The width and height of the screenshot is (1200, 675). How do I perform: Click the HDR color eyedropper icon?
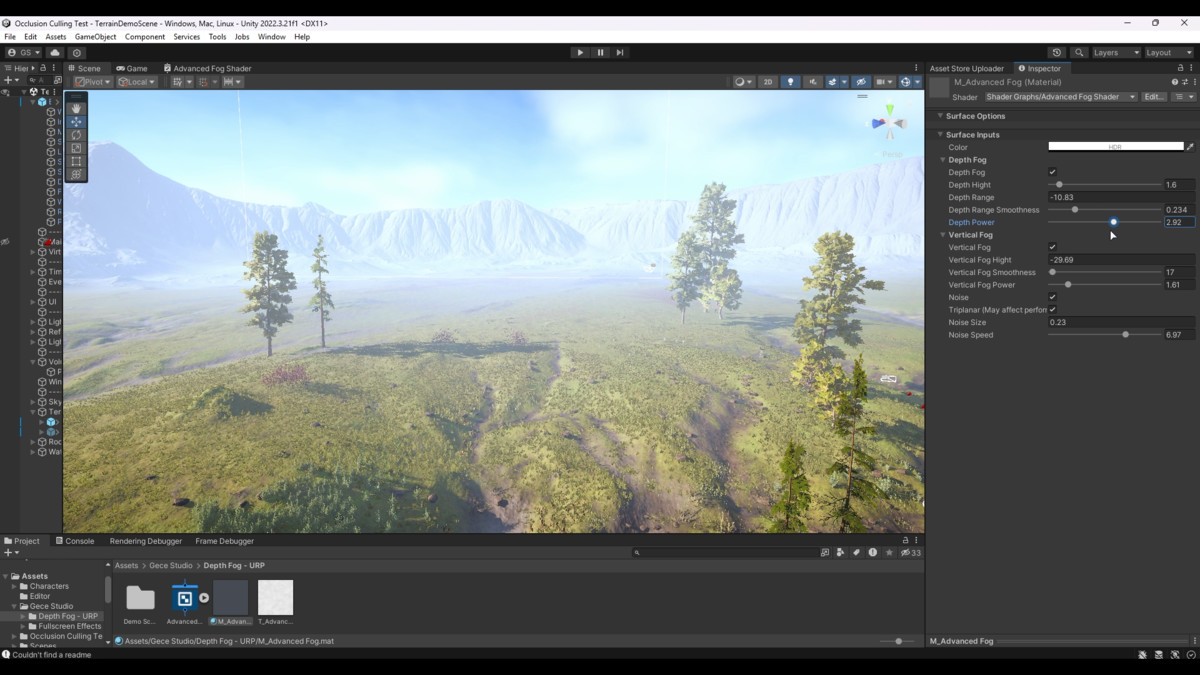point(1190,147)
